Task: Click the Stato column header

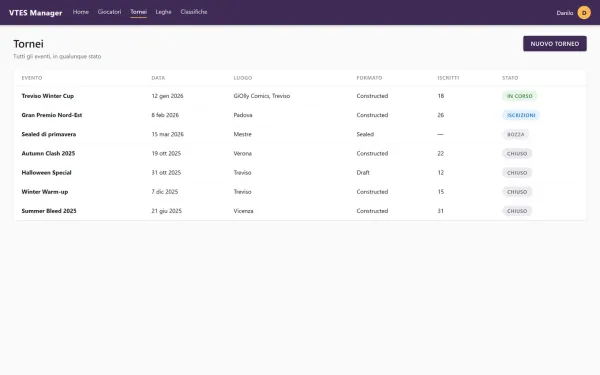Action: click(510, 78)
